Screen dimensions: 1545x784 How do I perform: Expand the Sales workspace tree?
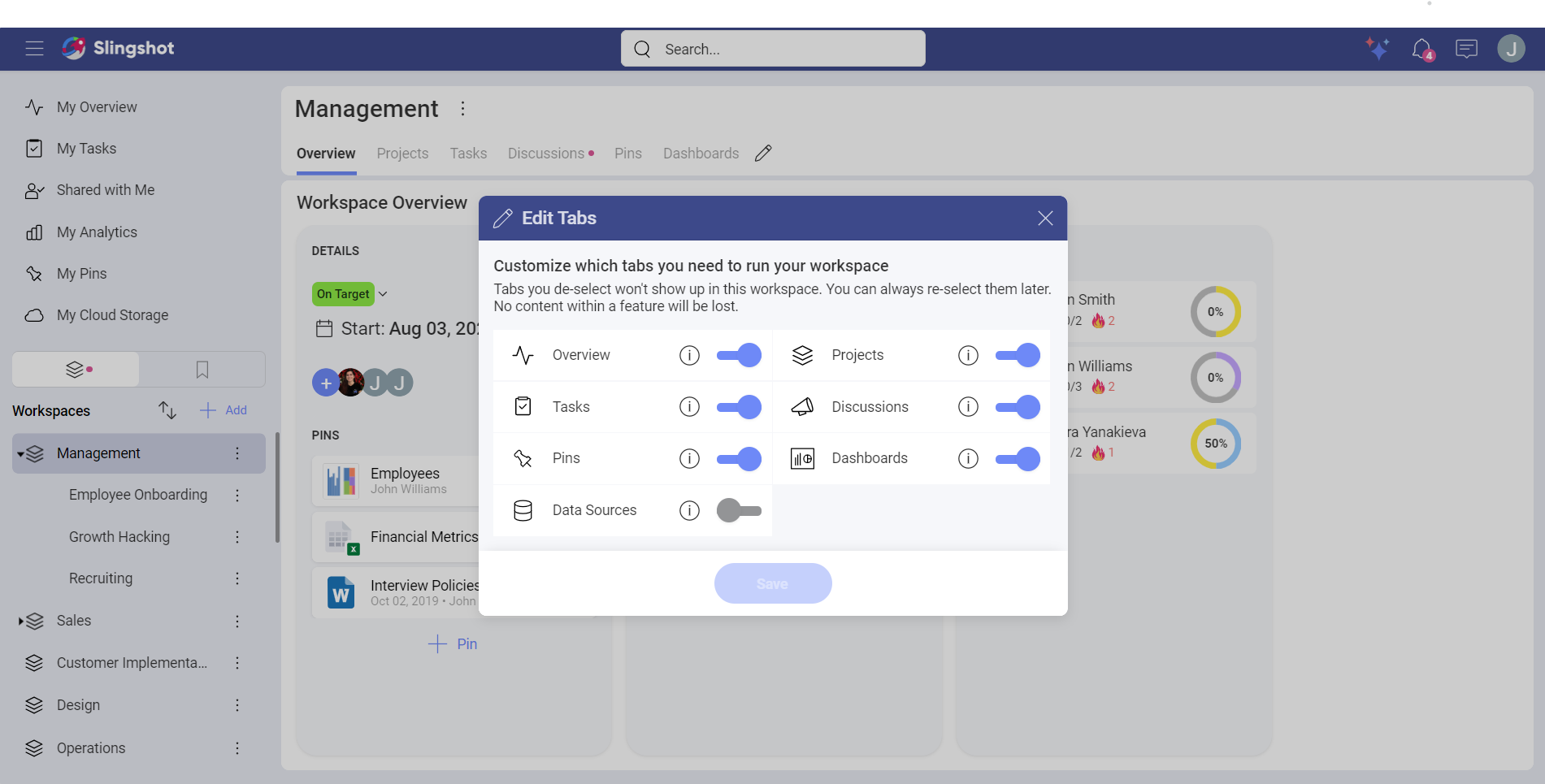pos(20,622)
